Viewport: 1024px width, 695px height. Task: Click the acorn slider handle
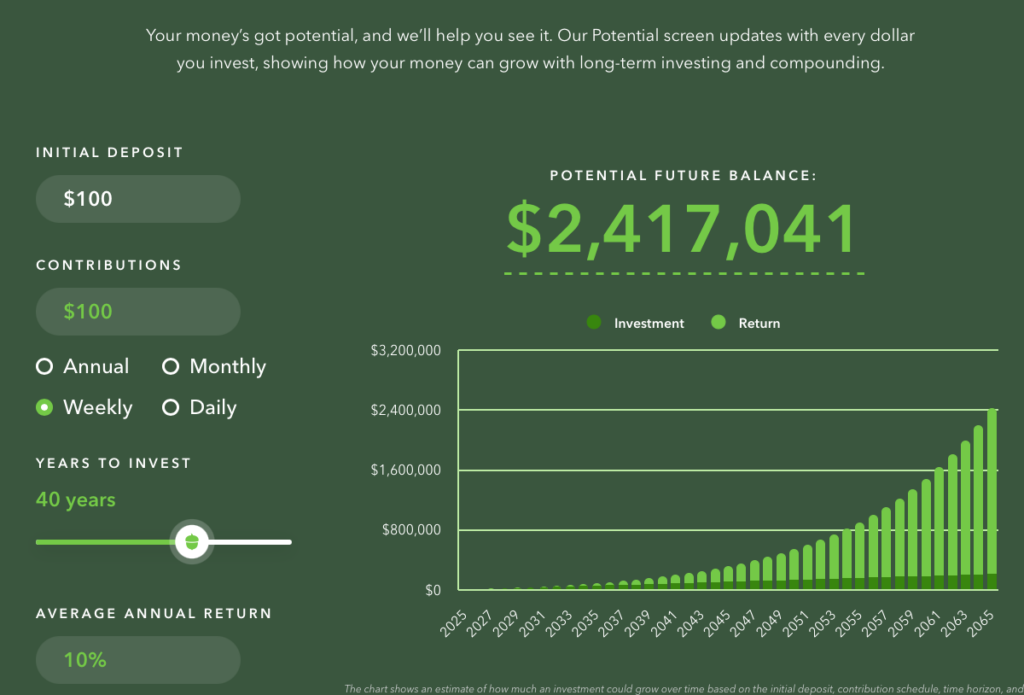point(190,542)
